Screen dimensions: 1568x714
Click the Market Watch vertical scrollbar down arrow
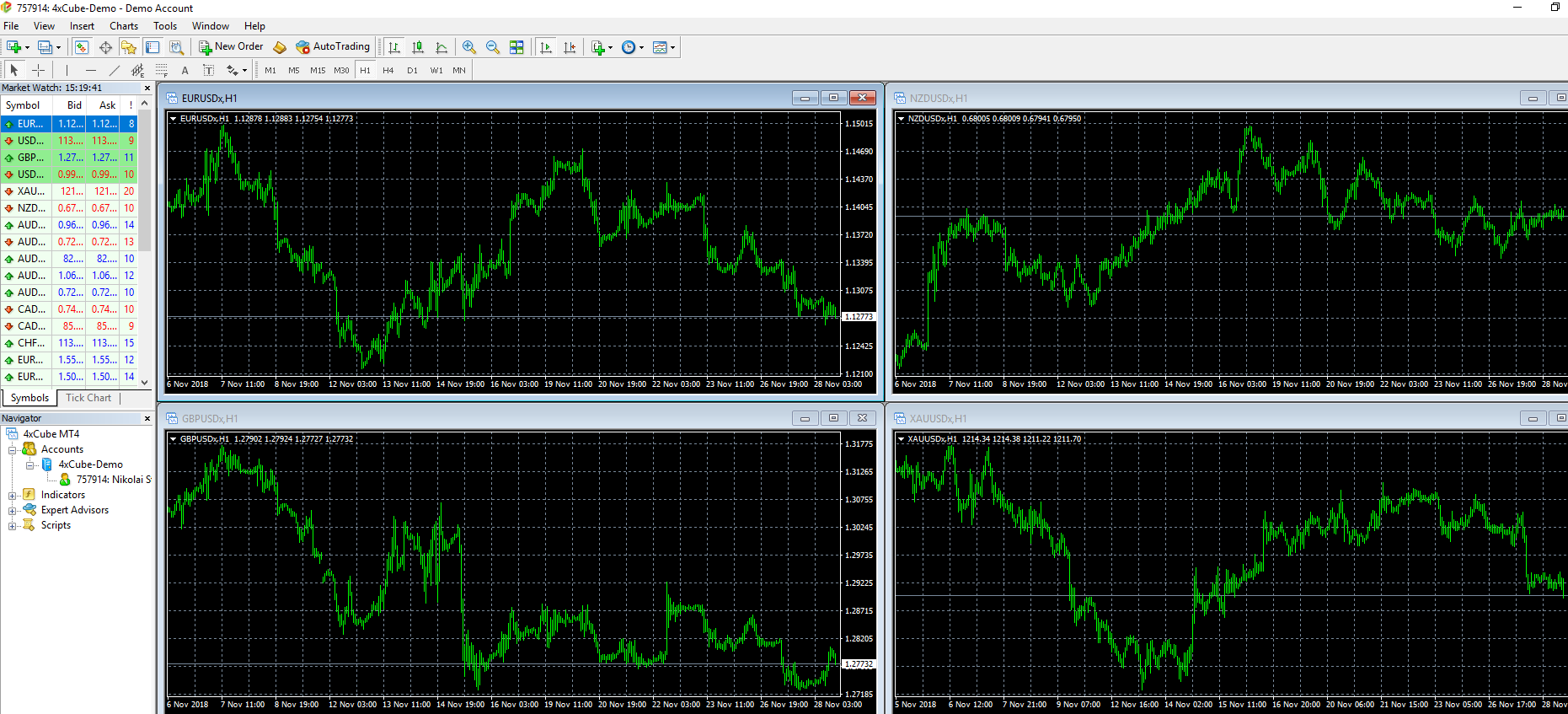tap(145, 382)
